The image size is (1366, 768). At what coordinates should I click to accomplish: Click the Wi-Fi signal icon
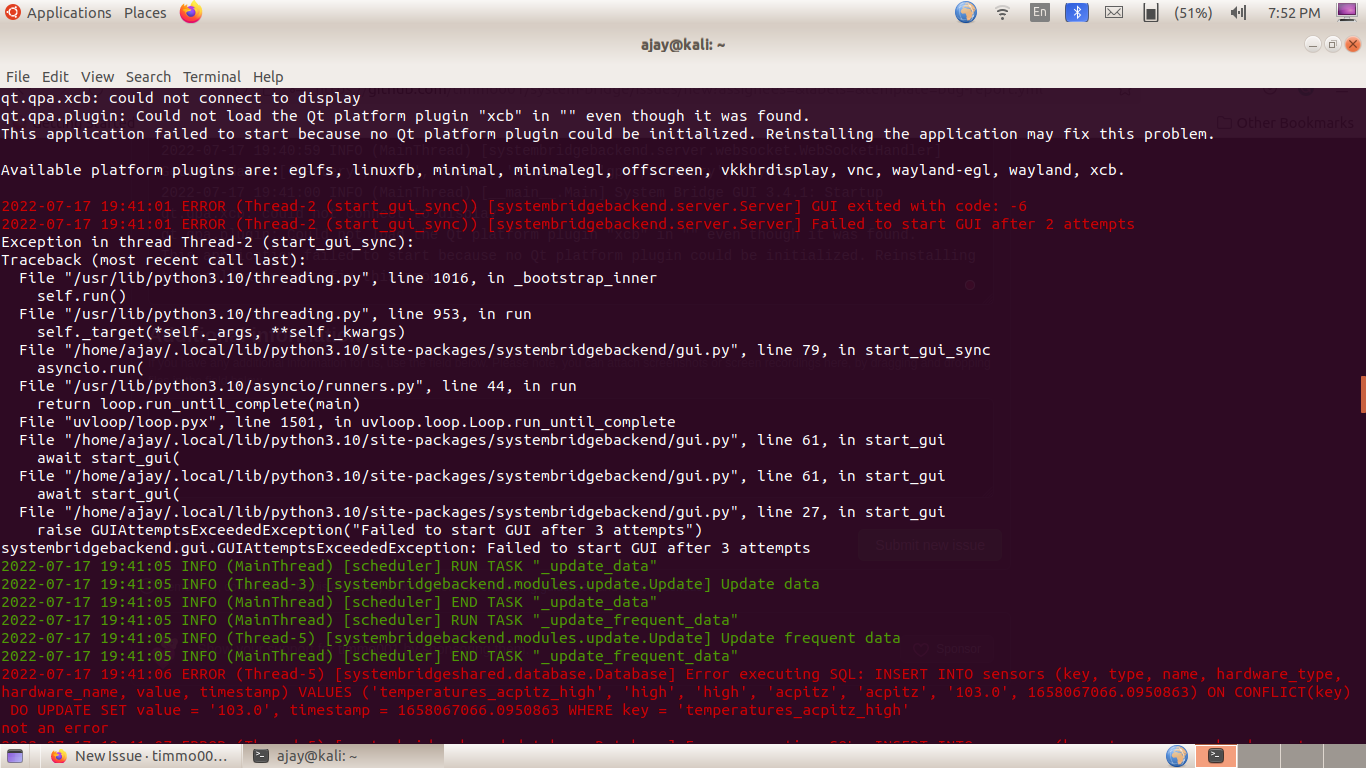1001,13
